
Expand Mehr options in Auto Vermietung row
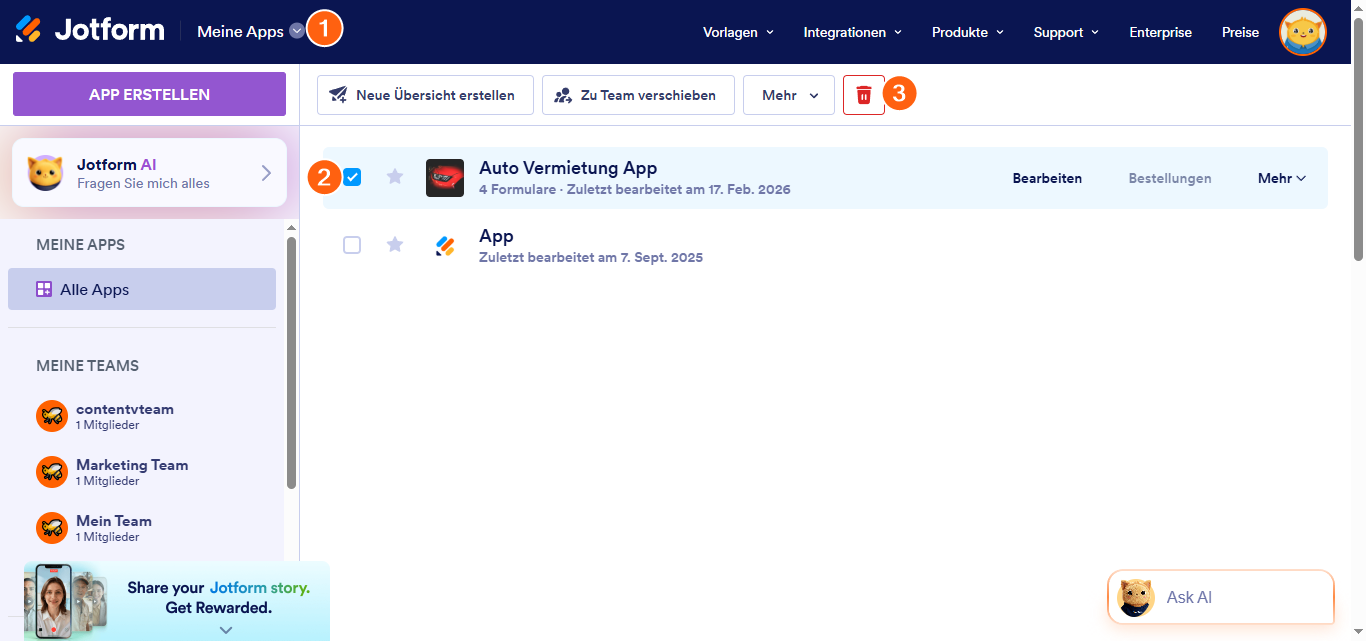click(x=1281, y=178)
